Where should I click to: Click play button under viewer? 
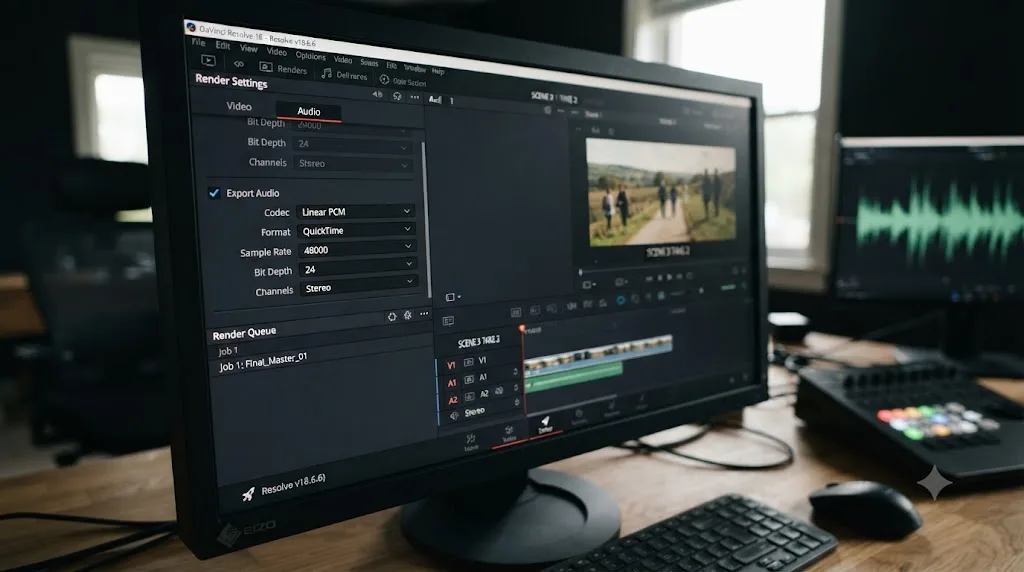[x=669, y=277]
